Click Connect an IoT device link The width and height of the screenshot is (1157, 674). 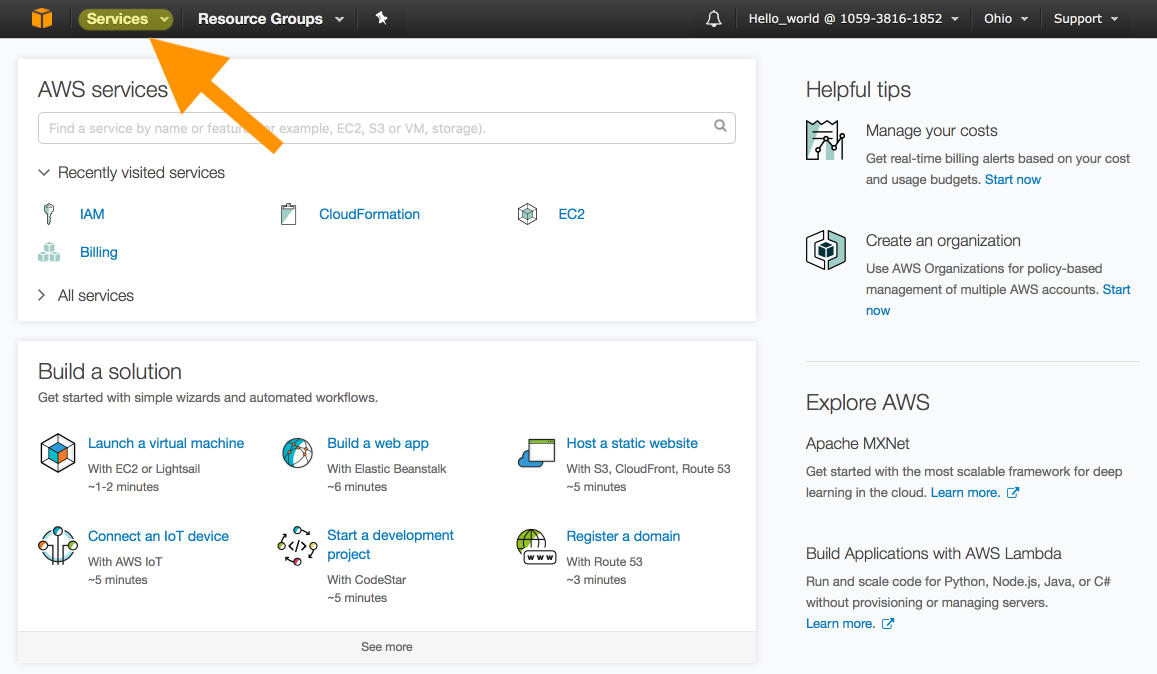pyautogui.click(x=158, y=536)
